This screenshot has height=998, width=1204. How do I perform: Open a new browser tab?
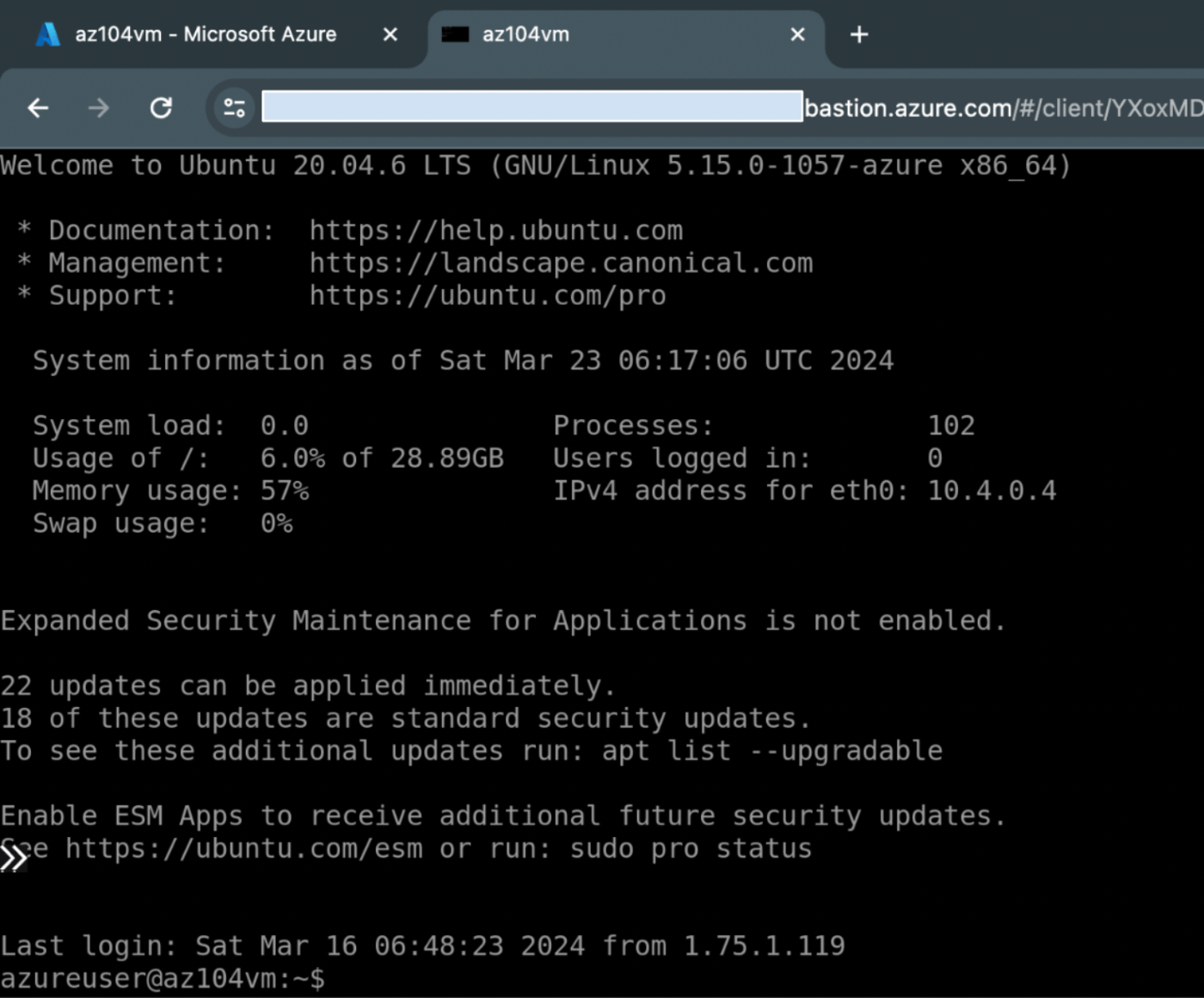point(858,34)
